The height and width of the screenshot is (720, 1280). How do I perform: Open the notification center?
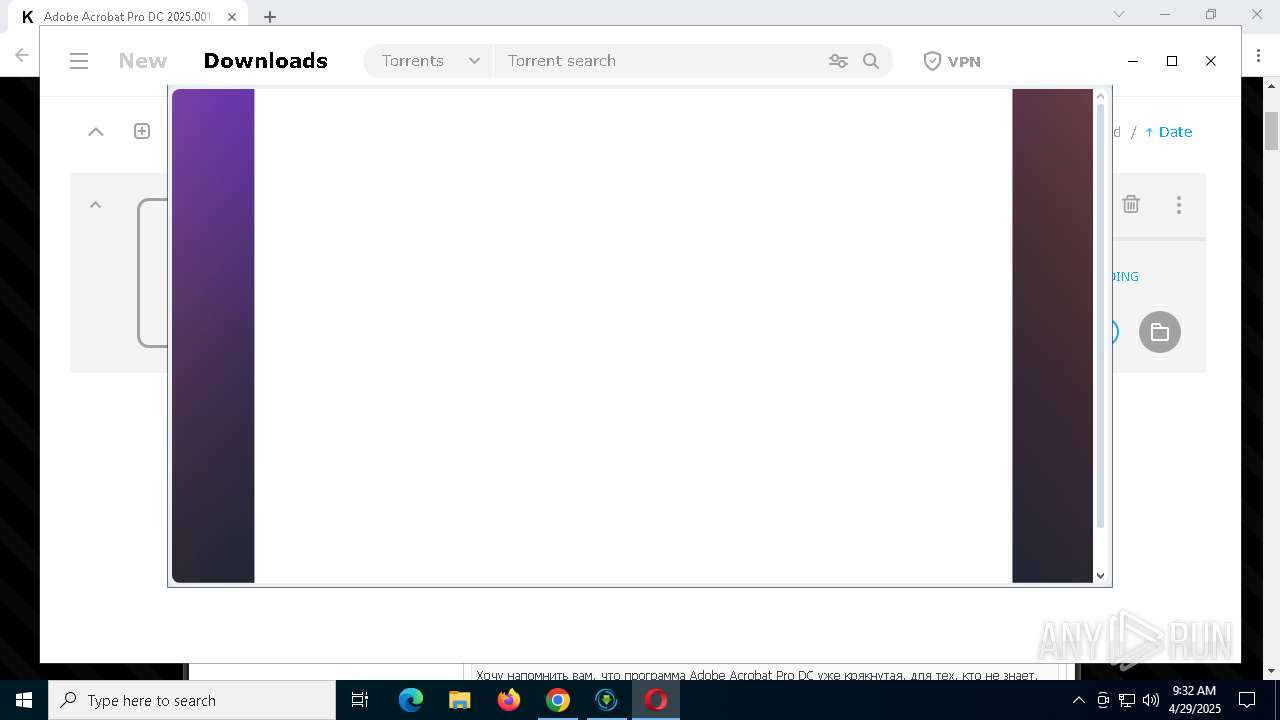[1247, 700]
